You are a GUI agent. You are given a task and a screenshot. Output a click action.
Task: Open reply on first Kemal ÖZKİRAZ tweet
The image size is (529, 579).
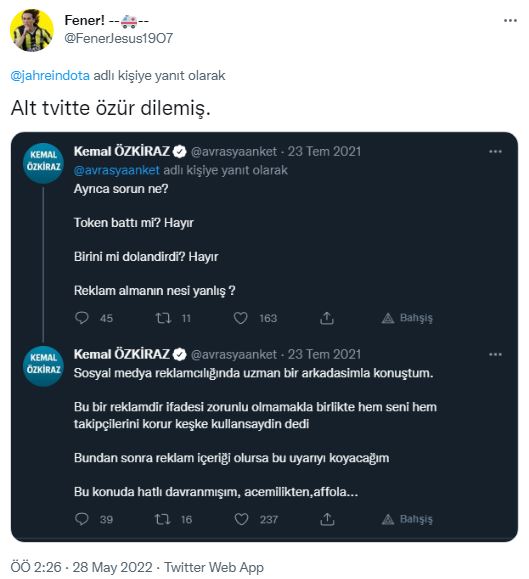tap(82, 318)
